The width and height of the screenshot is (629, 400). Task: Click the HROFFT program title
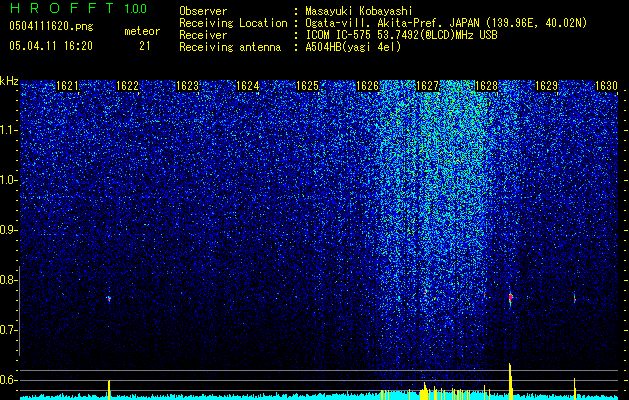point(62,8)
